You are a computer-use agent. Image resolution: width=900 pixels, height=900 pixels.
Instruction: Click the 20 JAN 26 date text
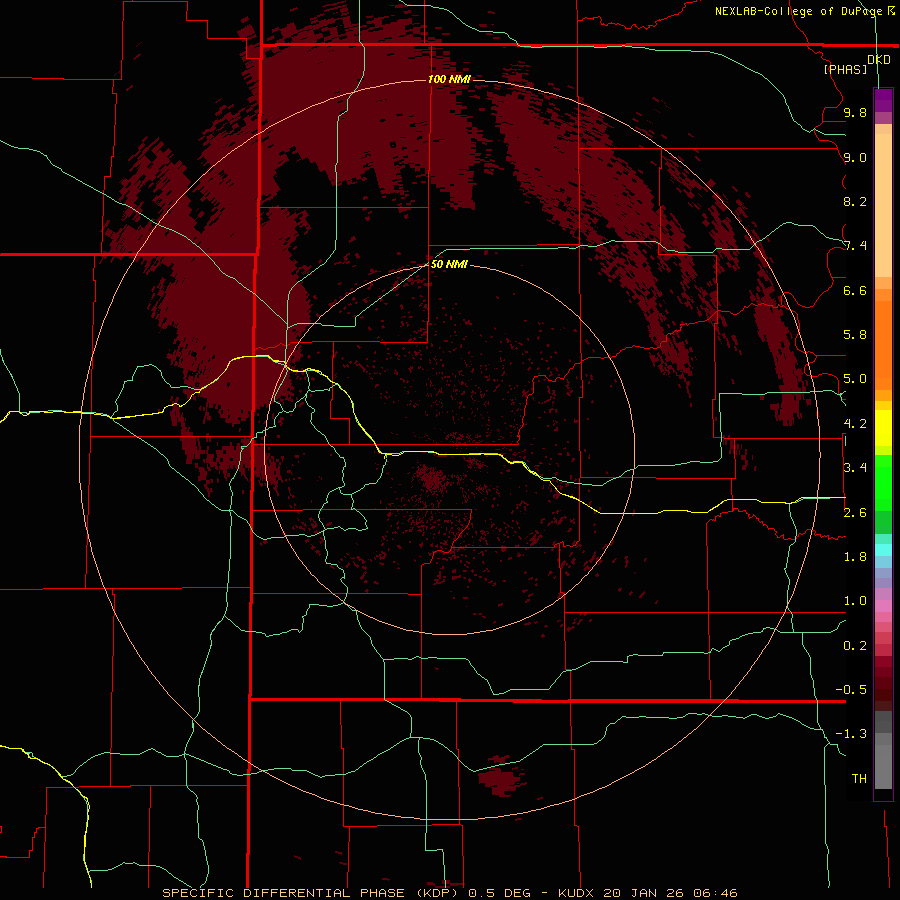click(645, 893)
